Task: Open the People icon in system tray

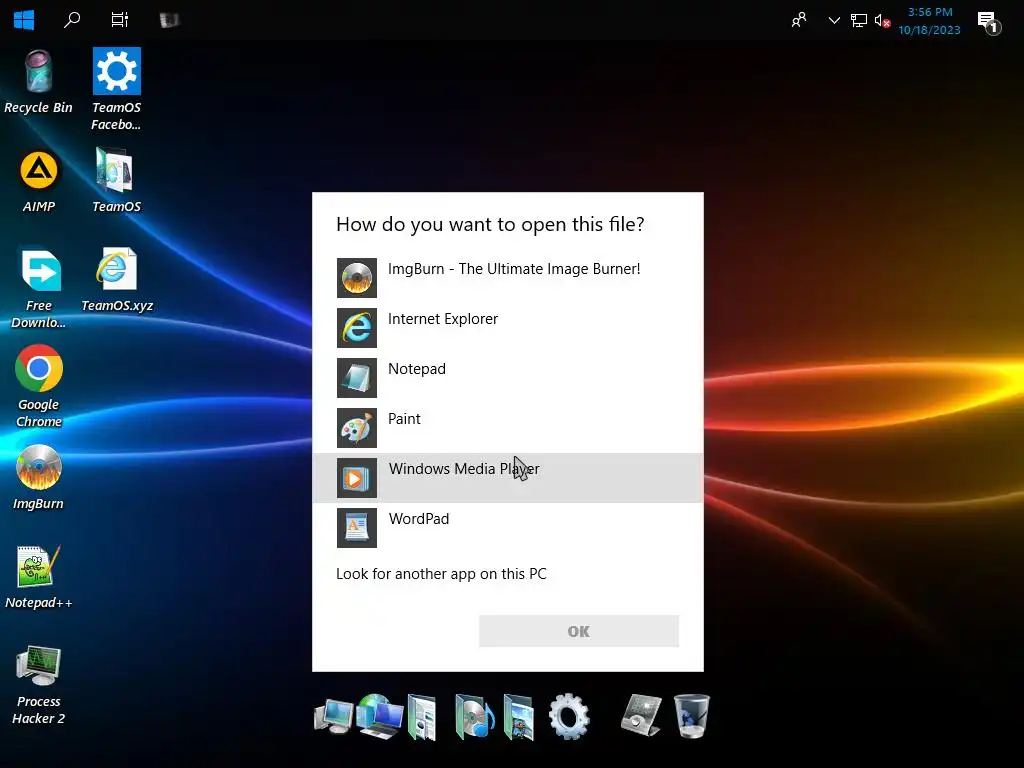Action: pos(798,20)
